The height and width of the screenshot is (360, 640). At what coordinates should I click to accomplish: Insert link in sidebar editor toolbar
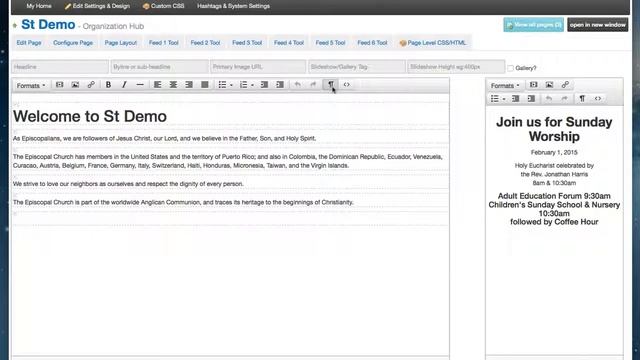(x=565, y=85)
